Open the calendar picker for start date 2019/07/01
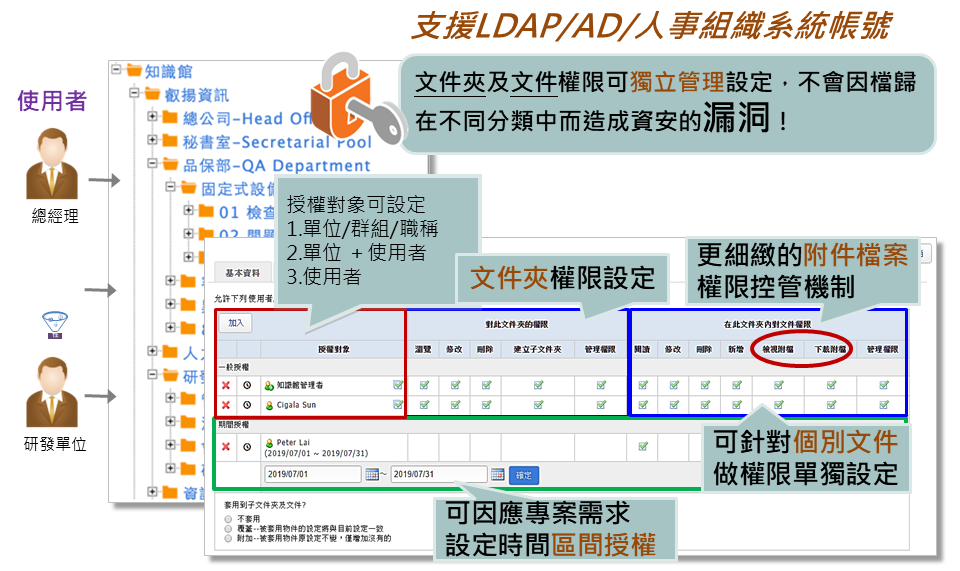Image resolution: width=960 pixels, height=571 pixels. (372, 474)
